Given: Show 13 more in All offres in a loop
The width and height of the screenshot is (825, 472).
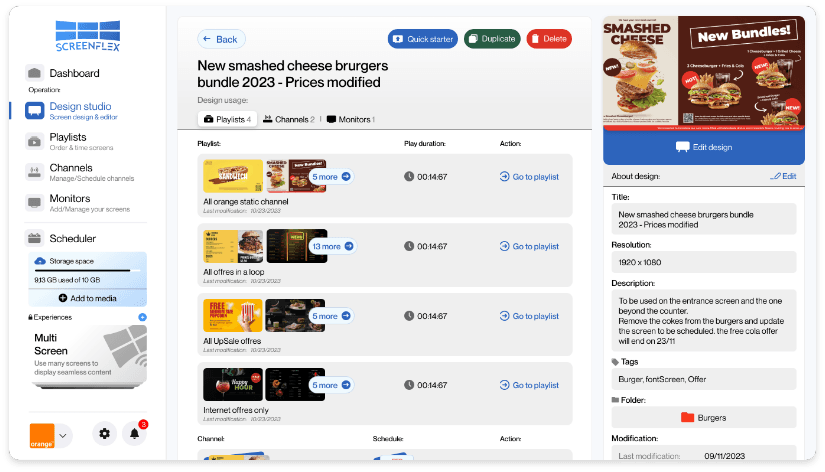Looking at the screenshot, I should click(333, 246).
